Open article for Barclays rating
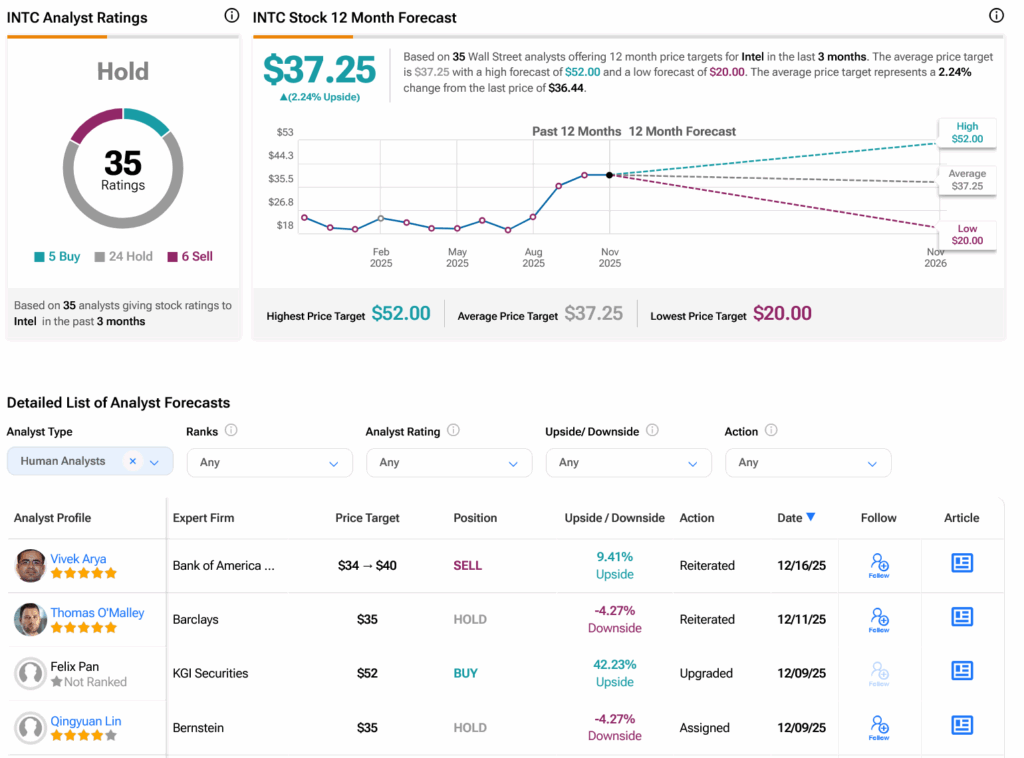 tap(962, 618)
